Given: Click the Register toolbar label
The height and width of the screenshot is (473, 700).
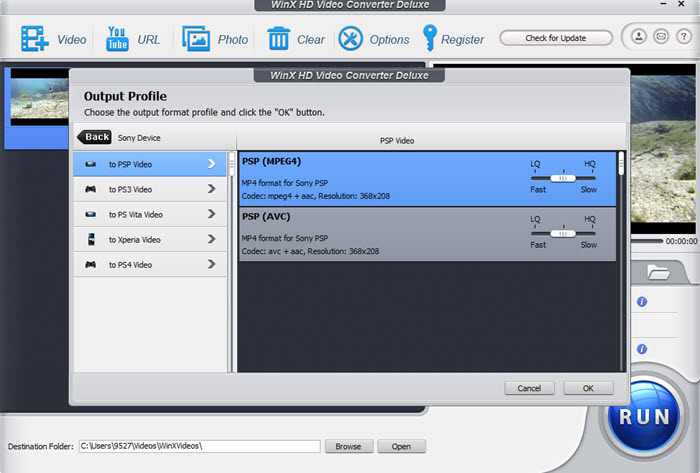Looking at the screenshot, I should click(x=462, y=40).
